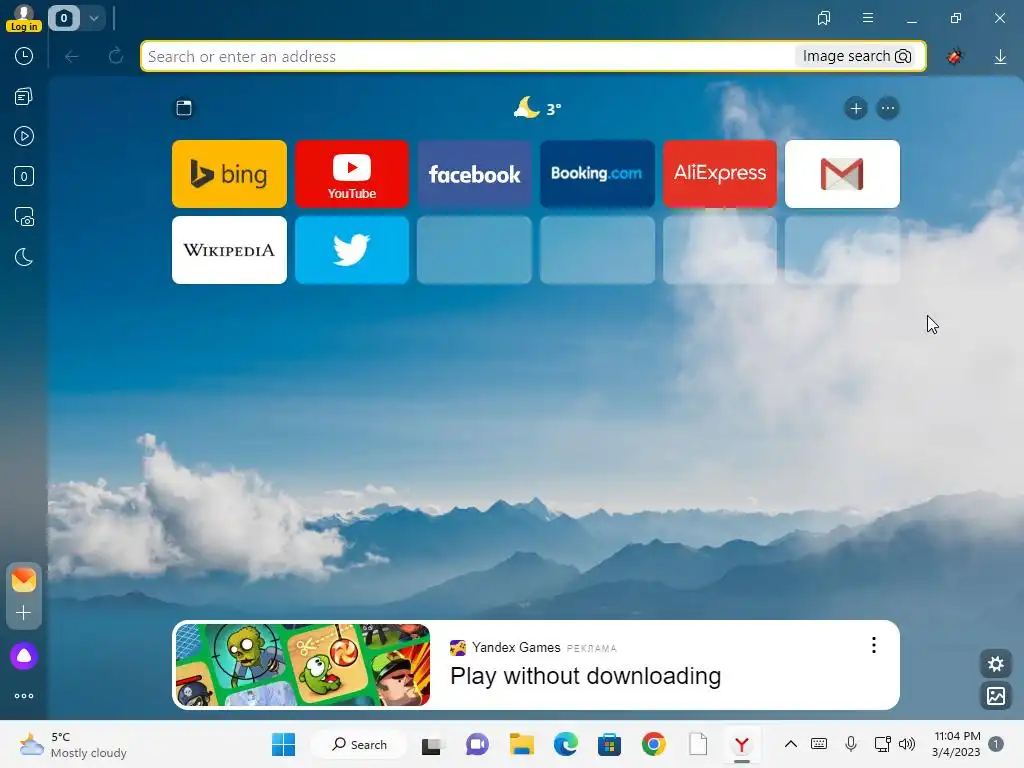Open the blank document icon in taskbar
This screenshot has height=768, width=1024.
698,744
